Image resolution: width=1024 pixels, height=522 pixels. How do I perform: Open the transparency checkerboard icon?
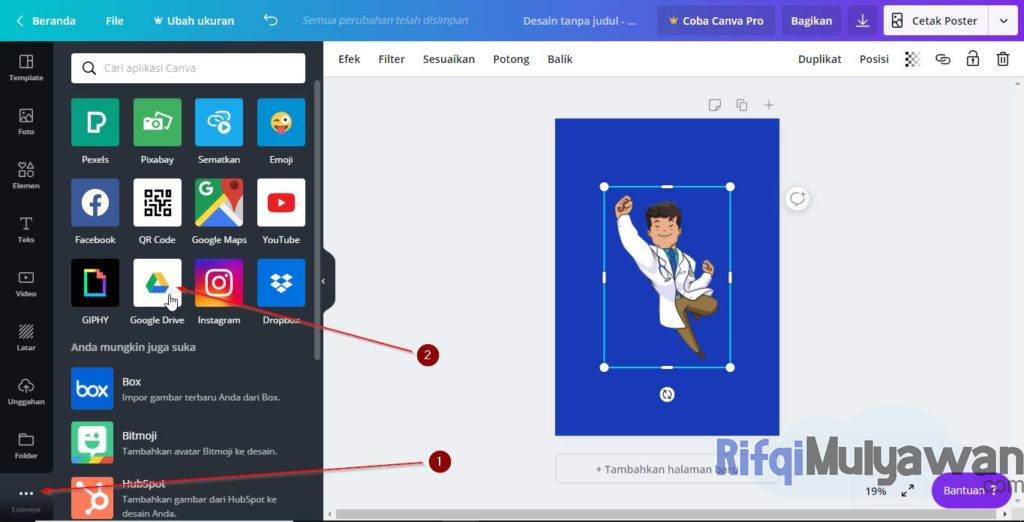[912, 59]
